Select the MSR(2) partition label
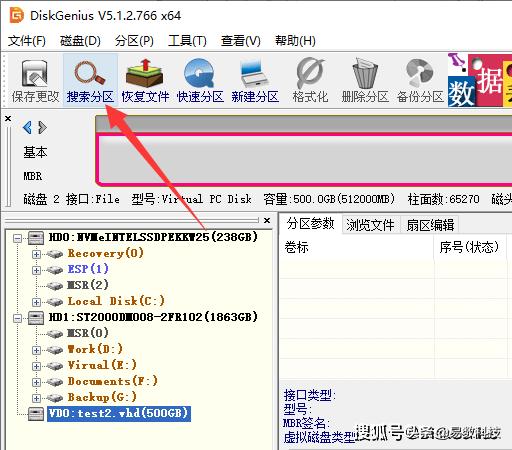This screenshot has height=450, width=512. [x=88, y=285]
